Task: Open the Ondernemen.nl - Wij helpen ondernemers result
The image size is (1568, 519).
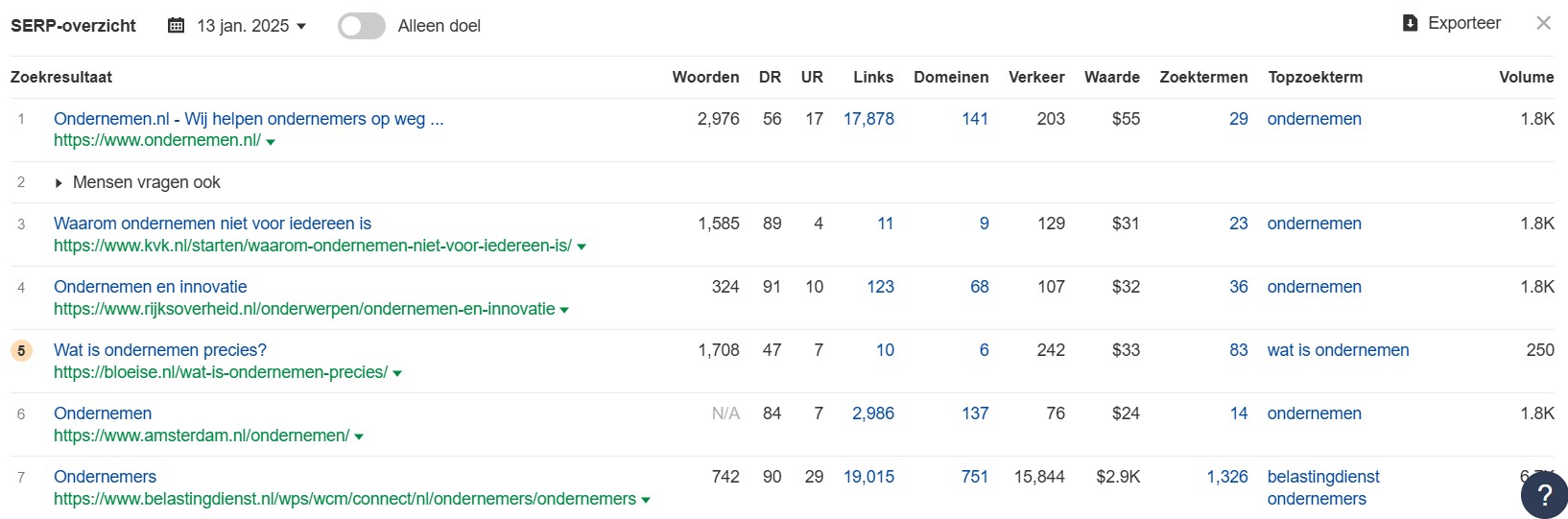Action: (249, 119)
